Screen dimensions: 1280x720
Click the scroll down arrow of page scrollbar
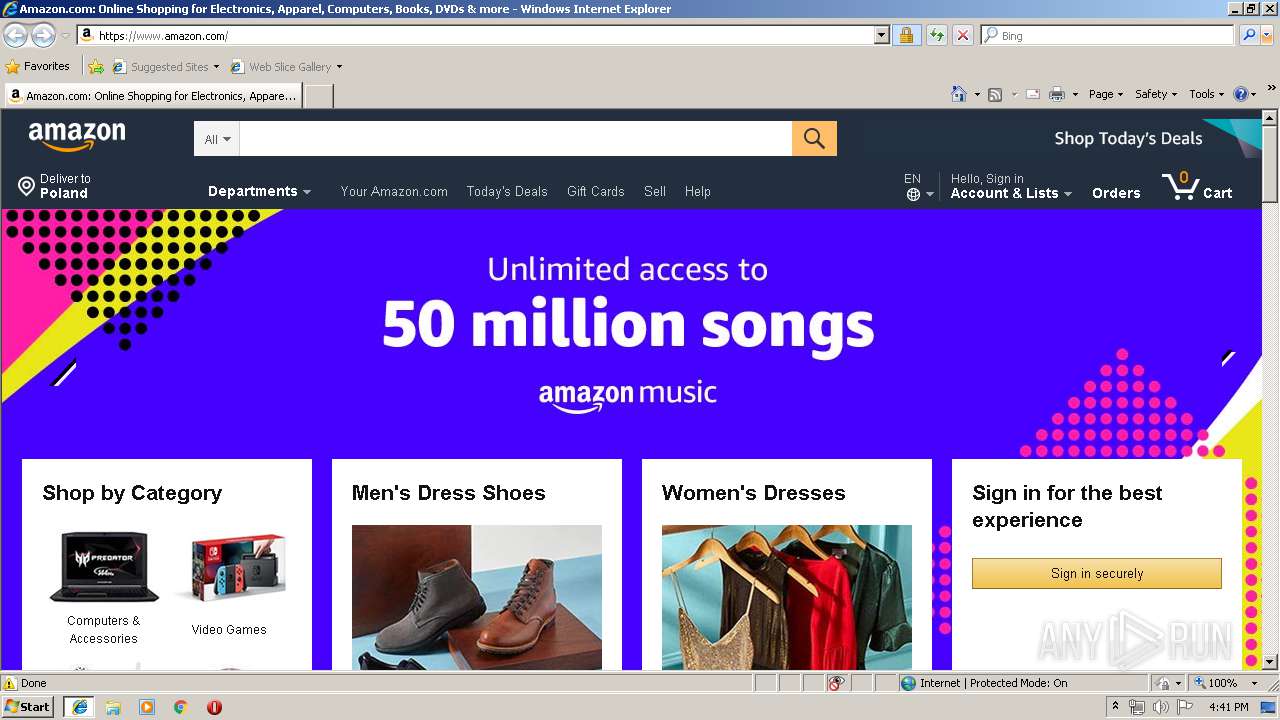pos(1270,661)
